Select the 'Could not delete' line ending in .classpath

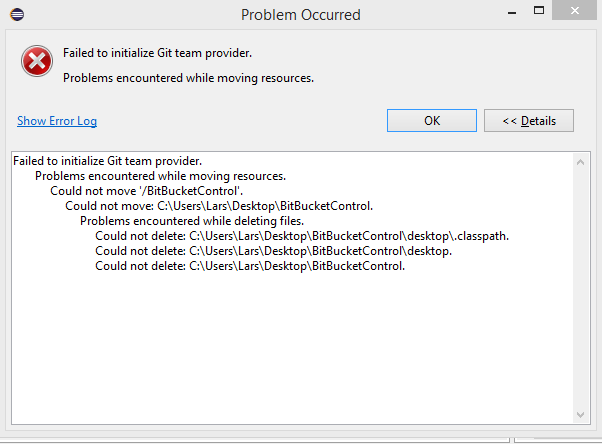[x=302, y=236]
